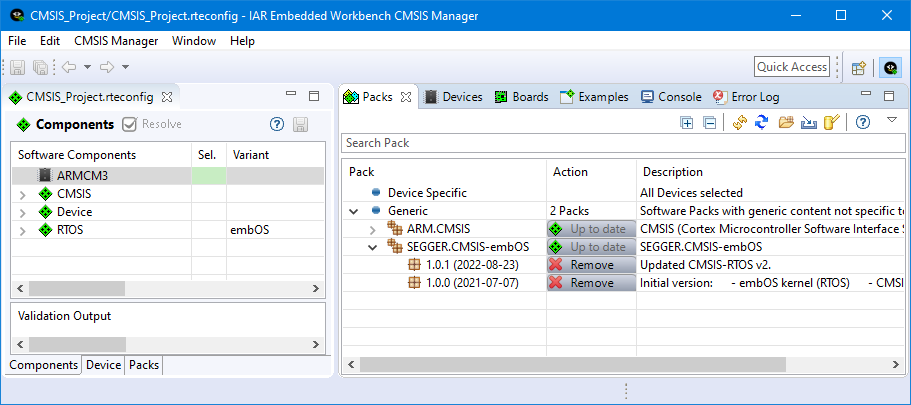The image size is (911, 405).
Task: Click the Quick Access field
Action: point(792,67)
